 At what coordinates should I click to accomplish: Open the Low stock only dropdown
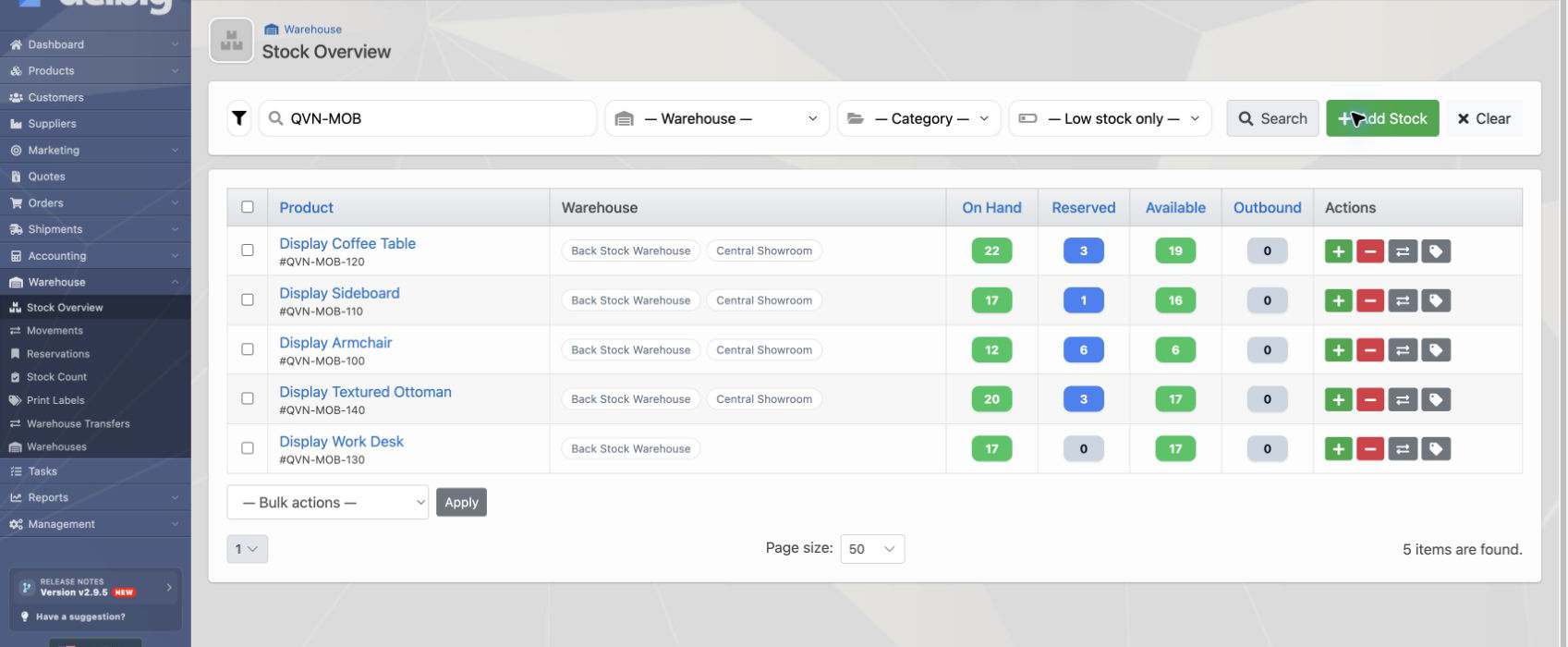pos(1110,118)
